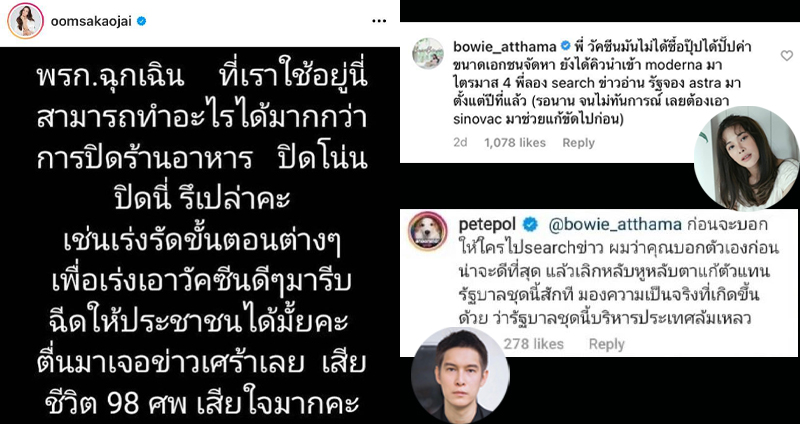
Task: View the 278 likes on petepol's comment
Action: pyautogui.click(x=534, y=344)
